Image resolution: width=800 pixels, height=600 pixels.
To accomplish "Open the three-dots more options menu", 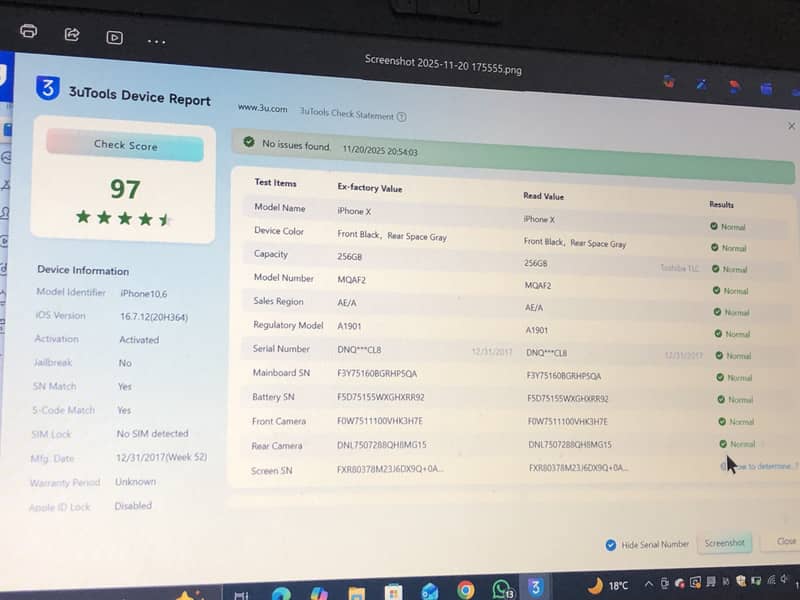I will [x=156, y=42].
